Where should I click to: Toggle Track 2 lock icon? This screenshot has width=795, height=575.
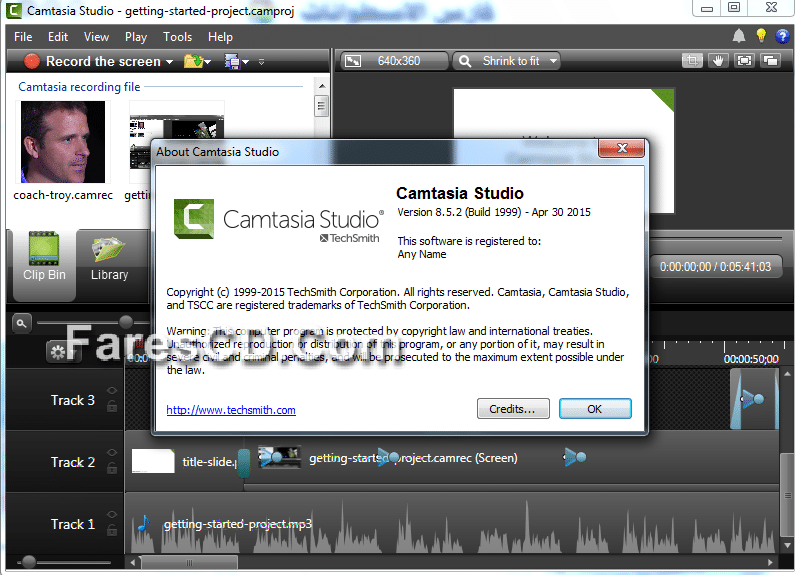pos(112,468)
